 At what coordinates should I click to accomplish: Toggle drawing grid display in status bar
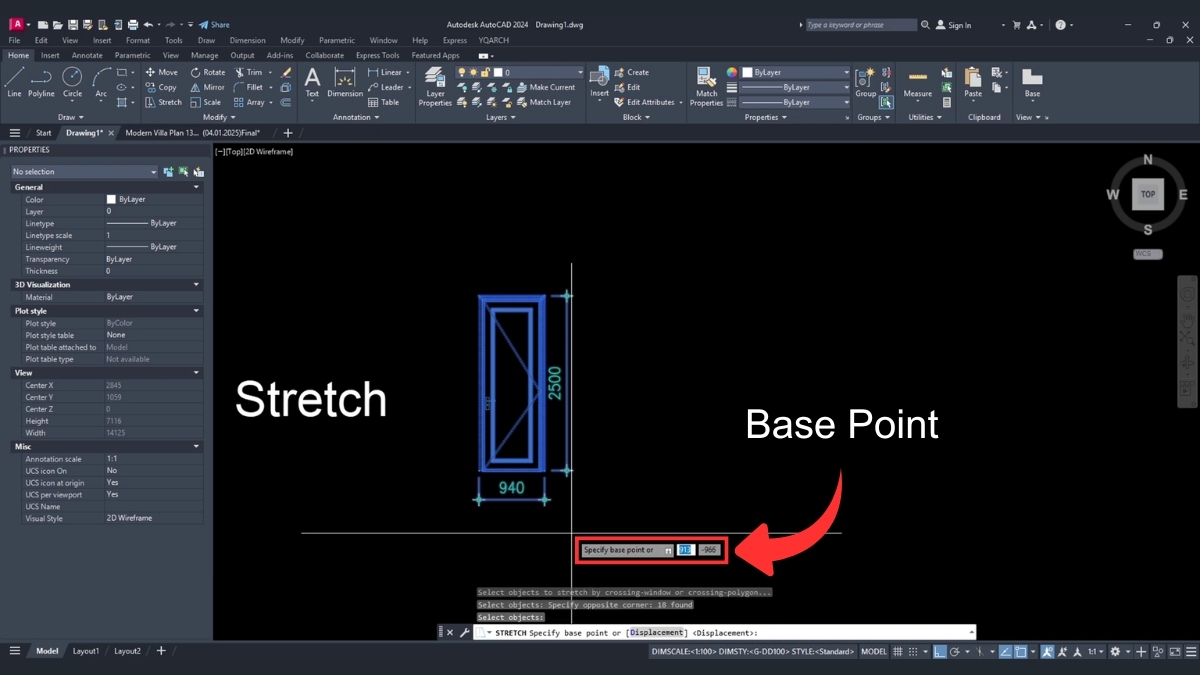[897, 651]
